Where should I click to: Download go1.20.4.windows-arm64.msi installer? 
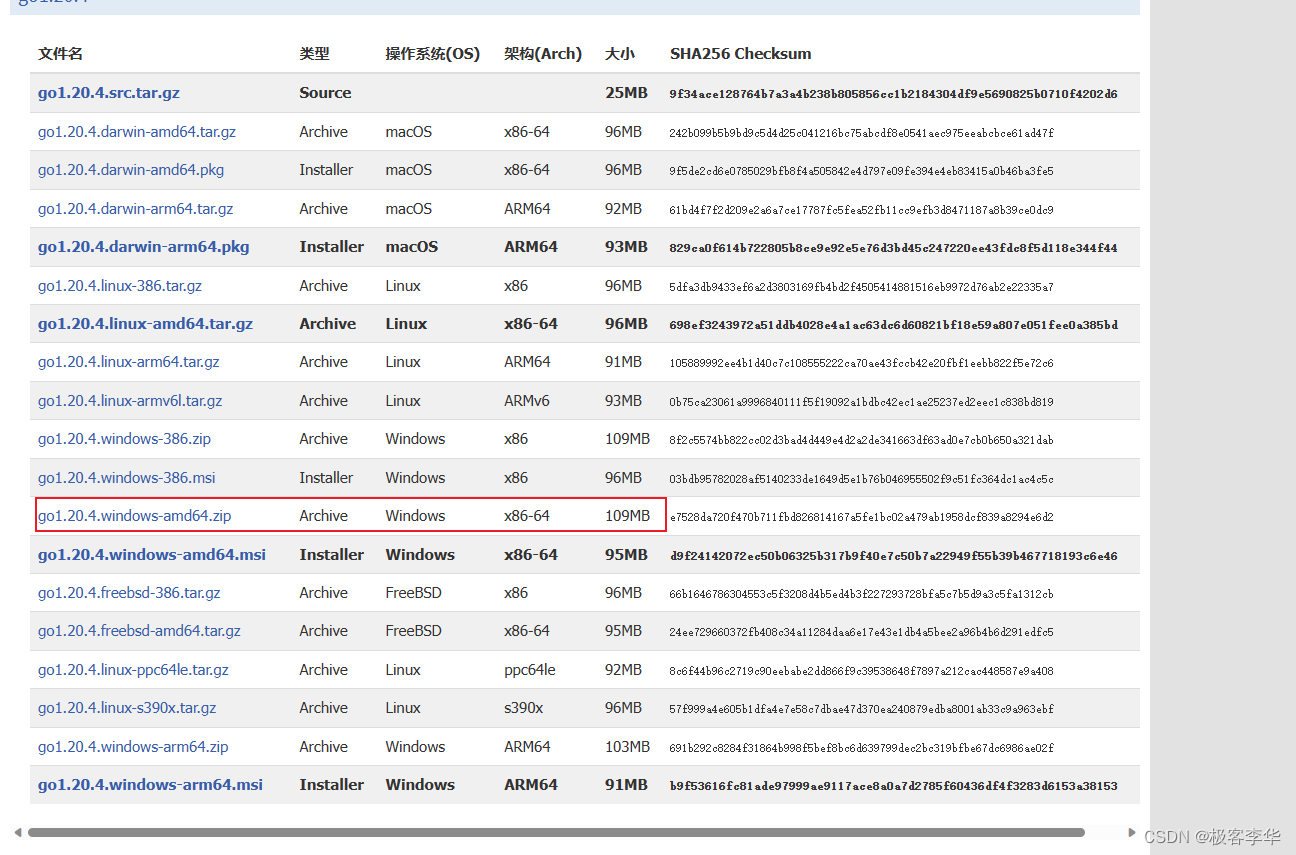[x=151, y=785]
